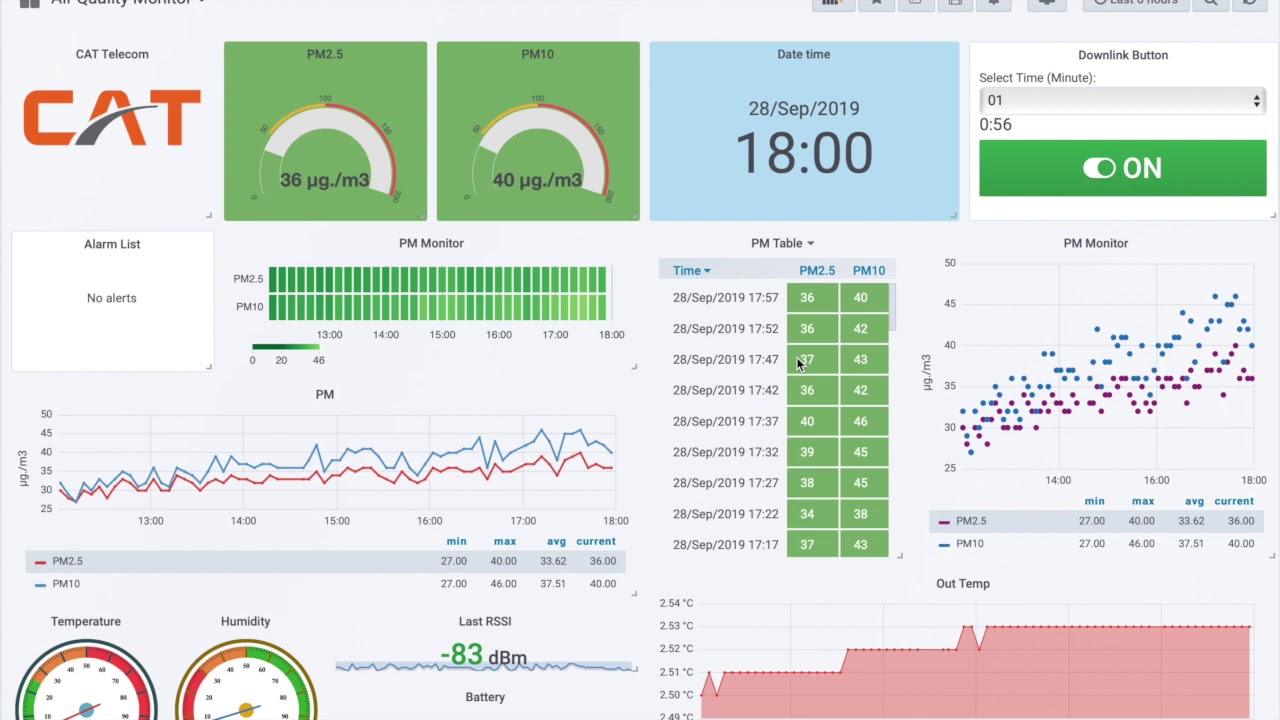Open the Temperature gauge panel title
Image resolution: width=1280 pixels, height=720 pixels.
[x=86, y=621]
